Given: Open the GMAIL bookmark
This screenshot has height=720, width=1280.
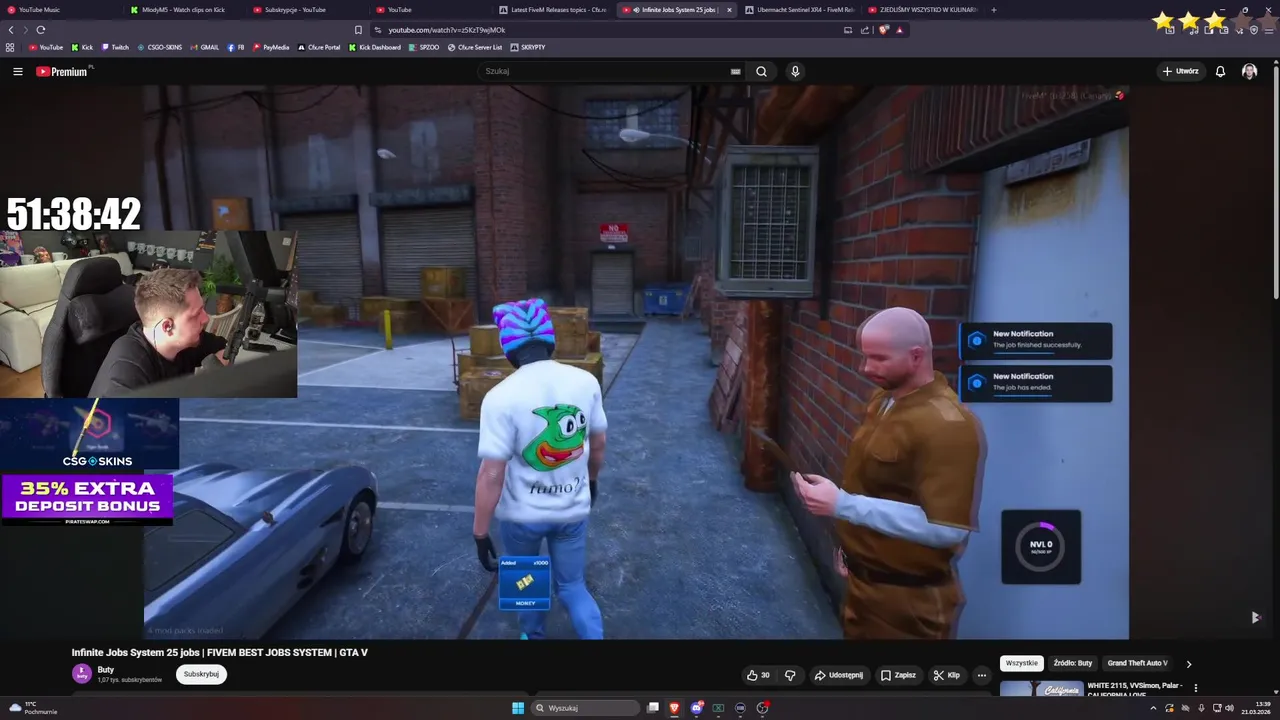Looking at the screenshot, I should pos(205,47).
